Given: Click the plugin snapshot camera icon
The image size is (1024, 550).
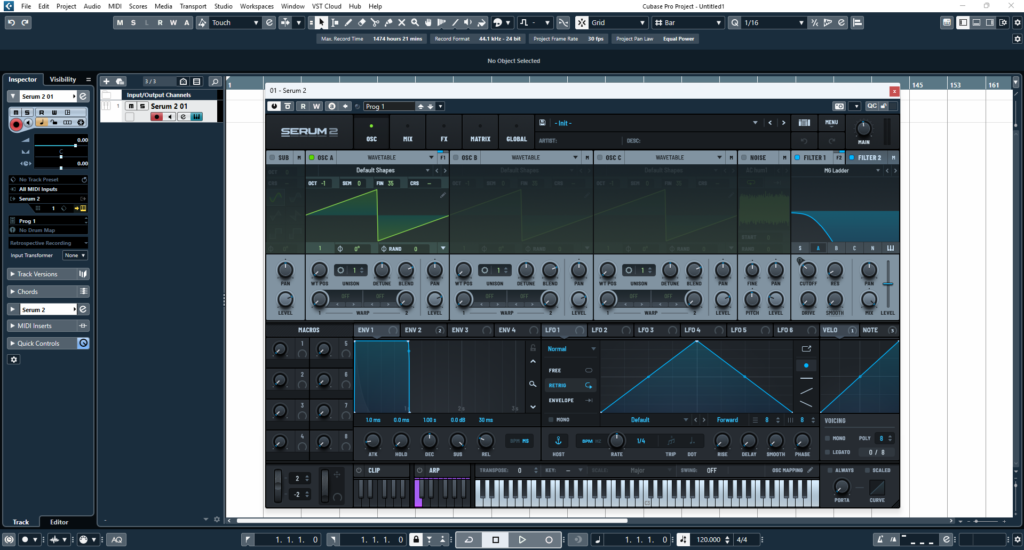Looking at the screenshot, I should coord(839,106).
